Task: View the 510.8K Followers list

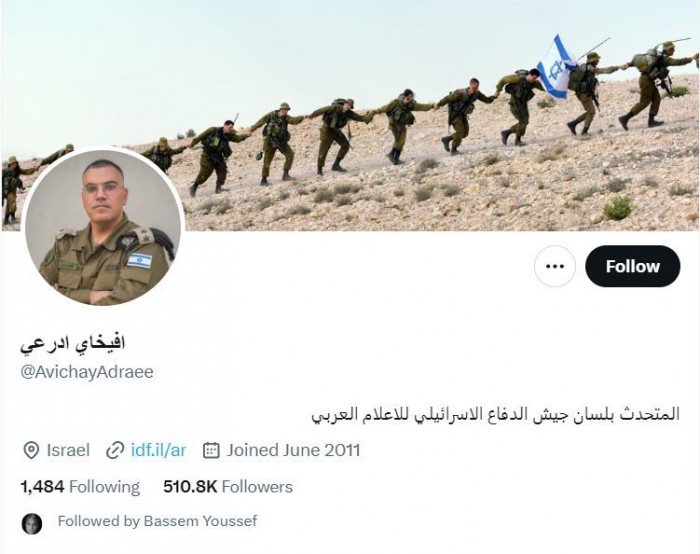Action: click(228, 487)
